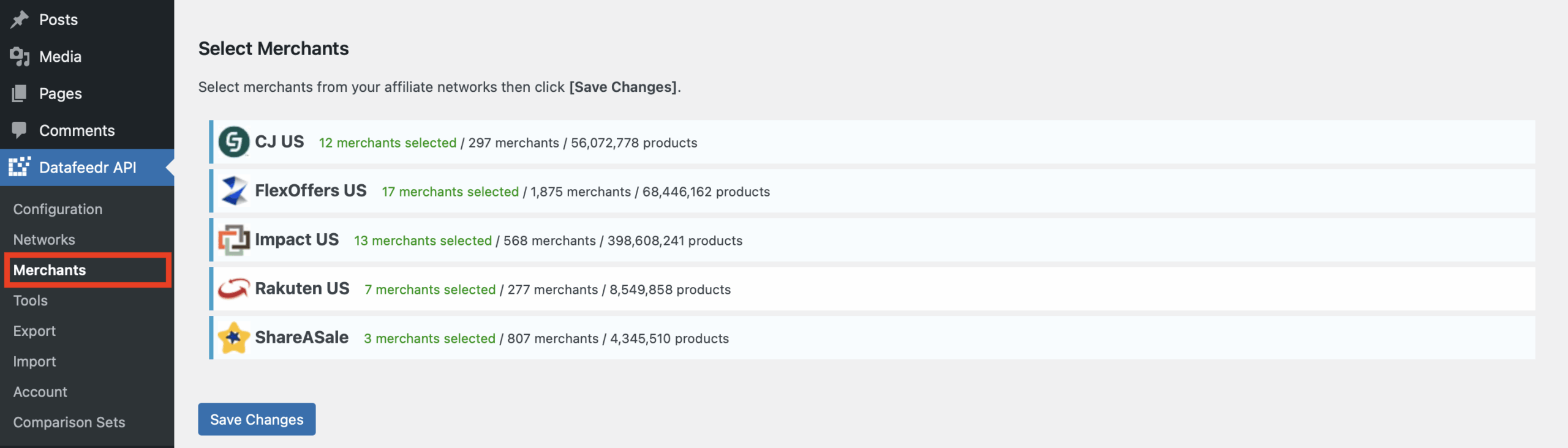This screenshot has width=1568, height=448.
Task: Go to Configuration in Datafeedr menu
Action: (58, 209)
